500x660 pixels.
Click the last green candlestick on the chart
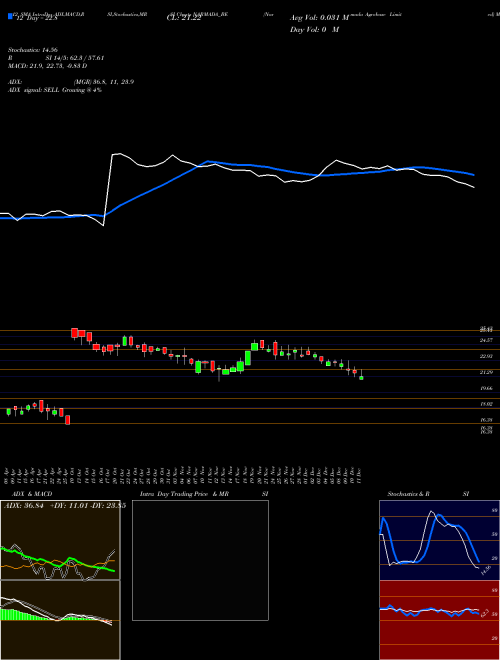[361, 378]
